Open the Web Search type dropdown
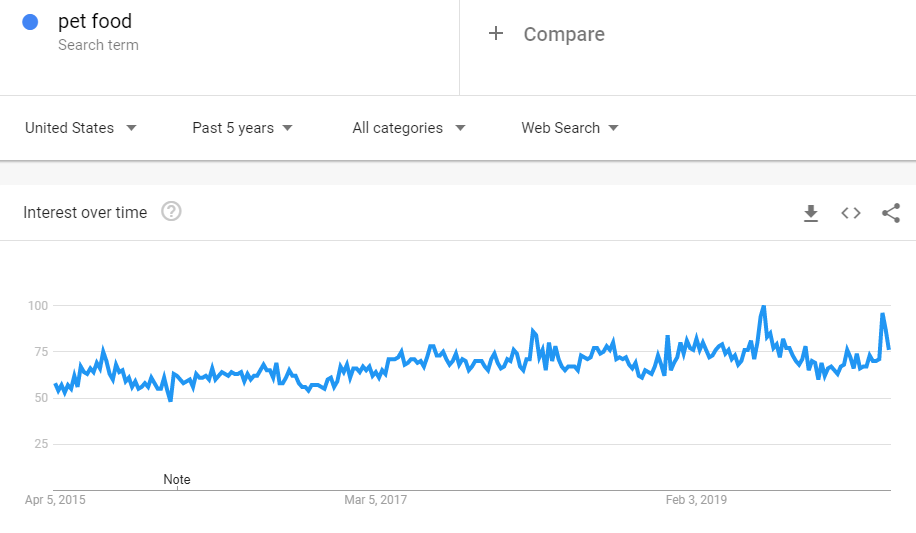The height and width of the screenshot is (533, 916). pyautogui.click(x=570, y=128)
